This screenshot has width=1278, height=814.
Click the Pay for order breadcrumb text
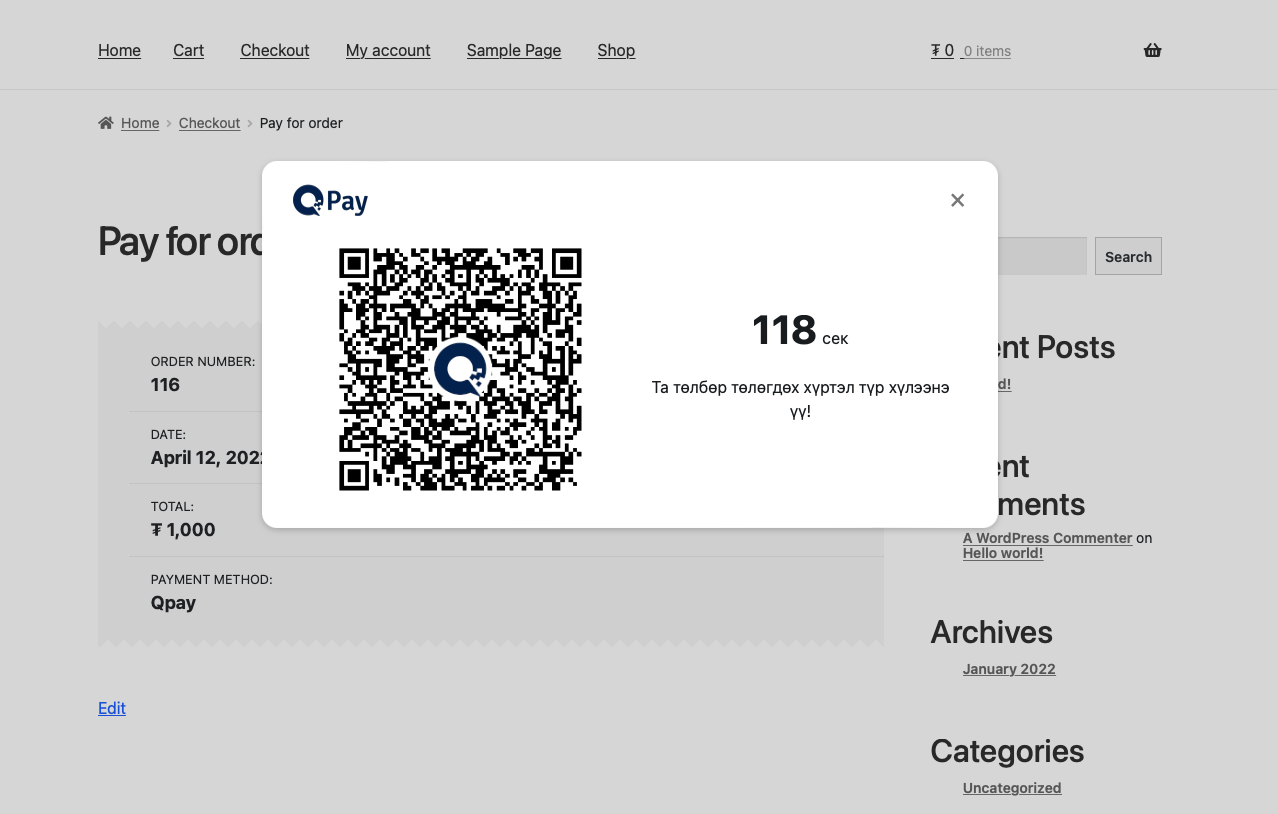point(301,123)
